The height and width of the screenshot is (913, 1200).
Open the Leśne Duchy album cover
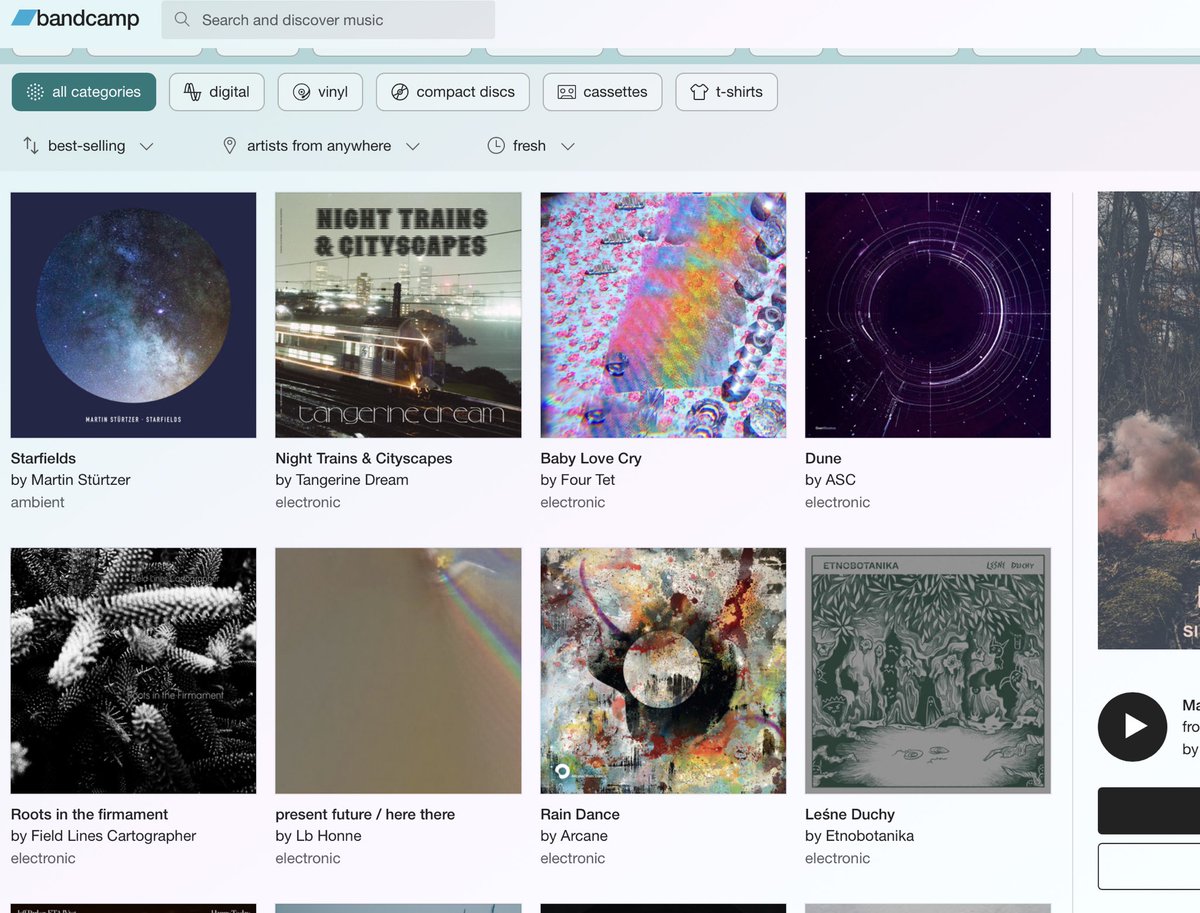point(928,671)
